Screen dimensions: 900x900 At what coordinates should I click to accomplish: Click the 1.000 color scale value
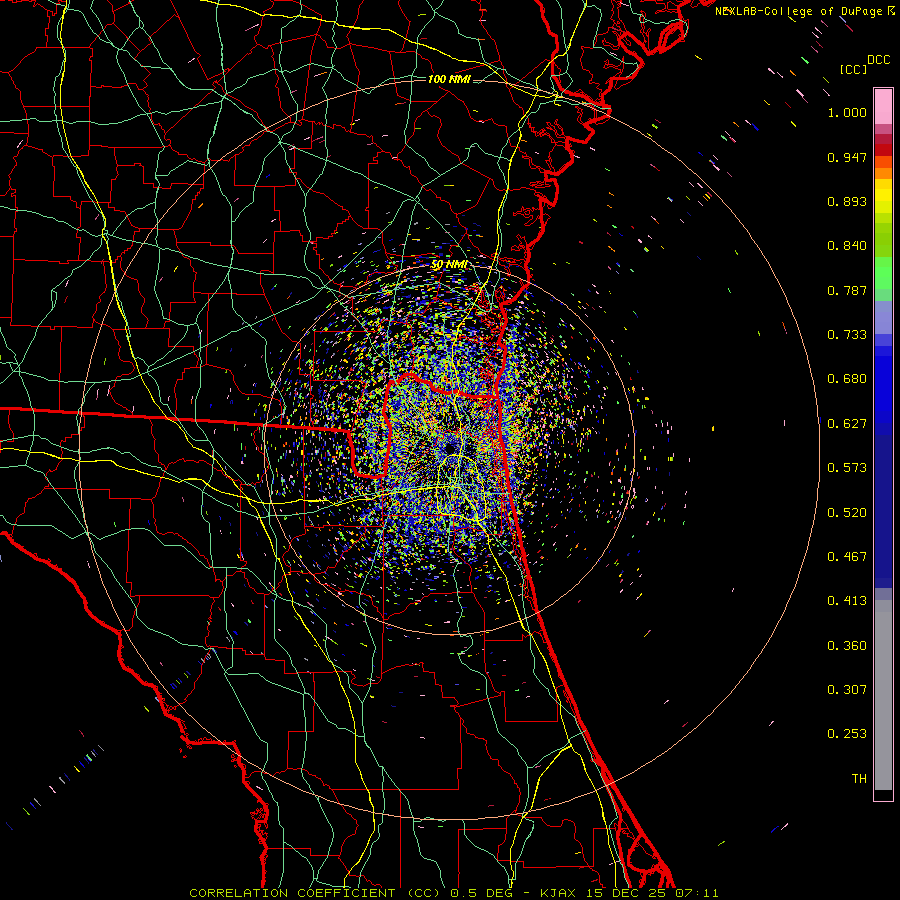(x=847, y=112)
